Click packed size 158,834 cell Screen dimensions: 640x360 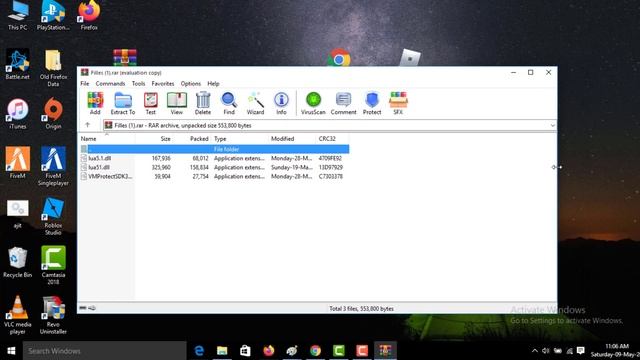pos(199,167)
